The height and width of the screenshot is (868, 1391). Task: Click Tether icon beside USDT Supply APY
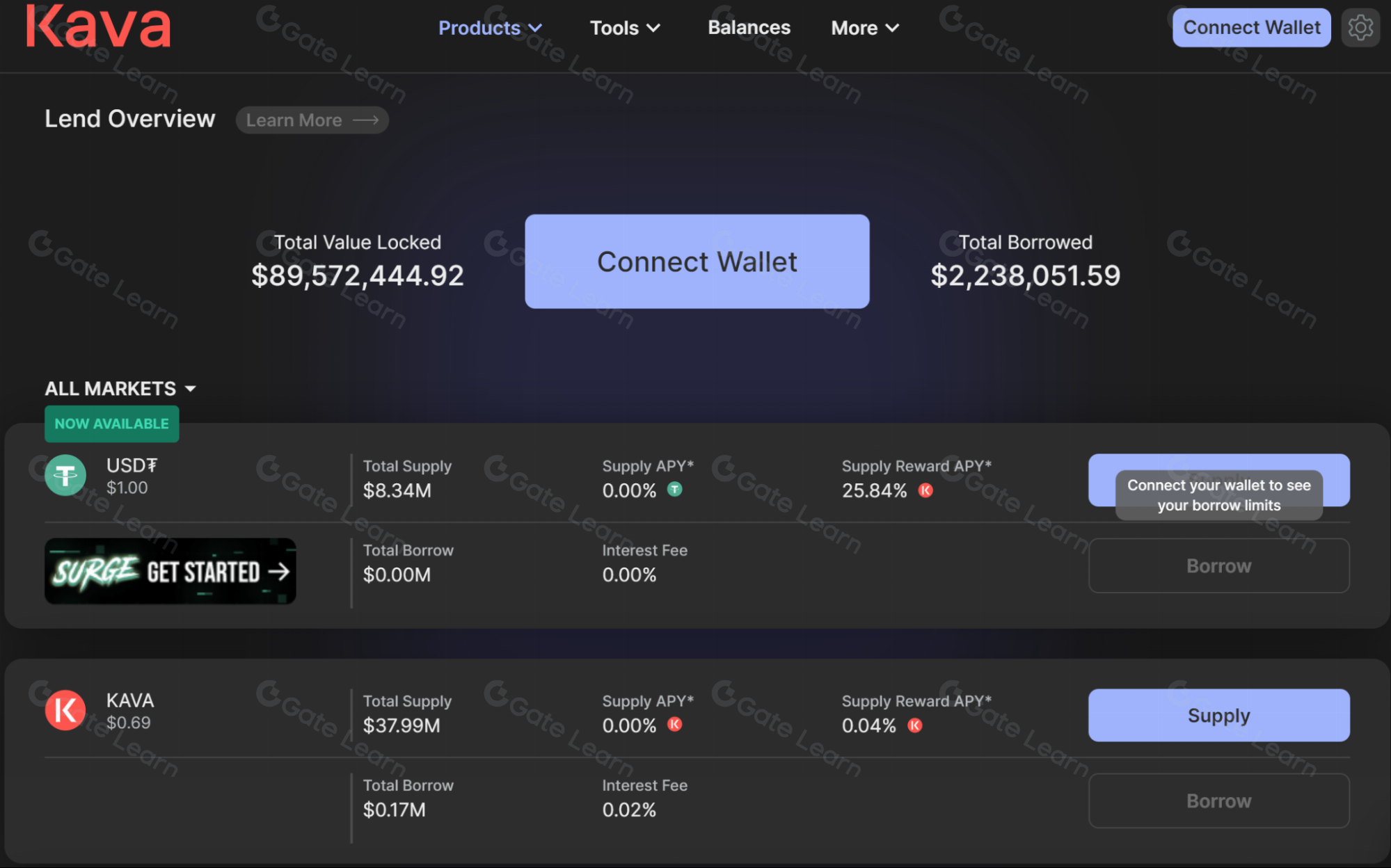(674, 490)
